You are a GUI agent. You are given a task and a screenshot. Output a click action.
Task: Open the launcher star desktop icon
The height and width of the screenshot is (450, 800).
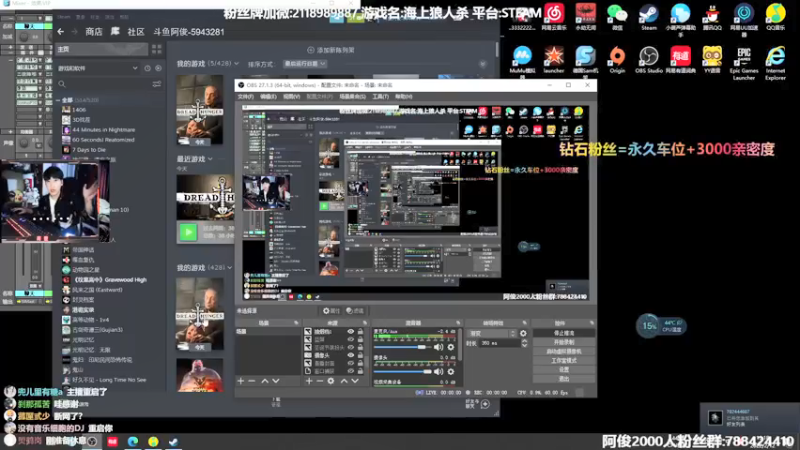coord(554,59)
